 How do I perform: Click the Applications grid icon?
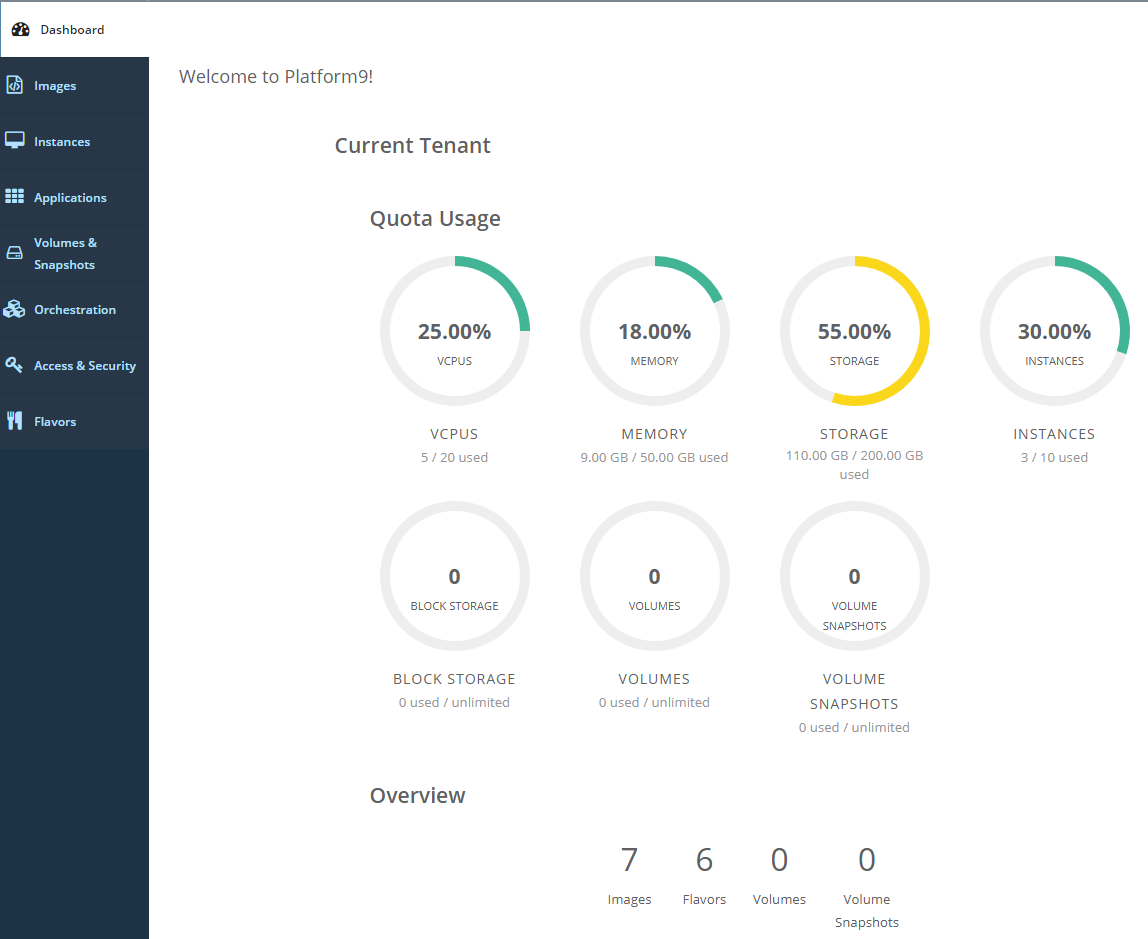tap(15, 196)
